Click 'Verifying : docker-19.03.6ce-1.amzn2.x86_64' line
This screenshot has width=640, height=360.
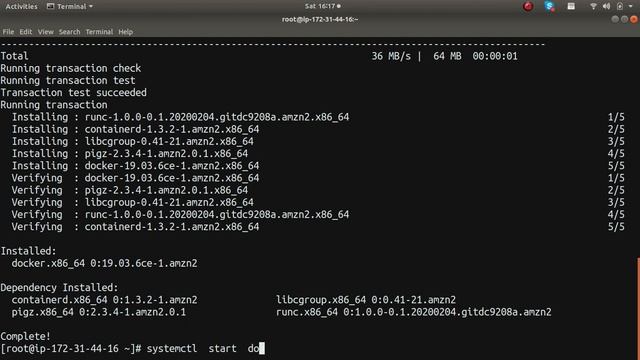click(x=136, y=178)
